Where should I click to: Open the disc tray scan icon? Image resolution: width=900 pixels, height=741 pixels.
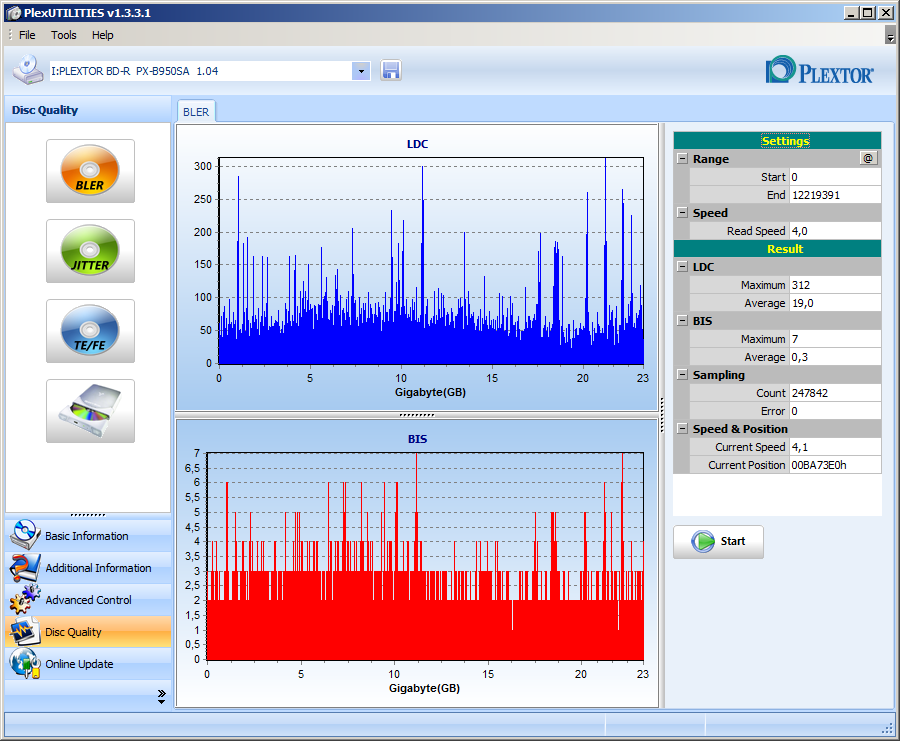point(90,410)
